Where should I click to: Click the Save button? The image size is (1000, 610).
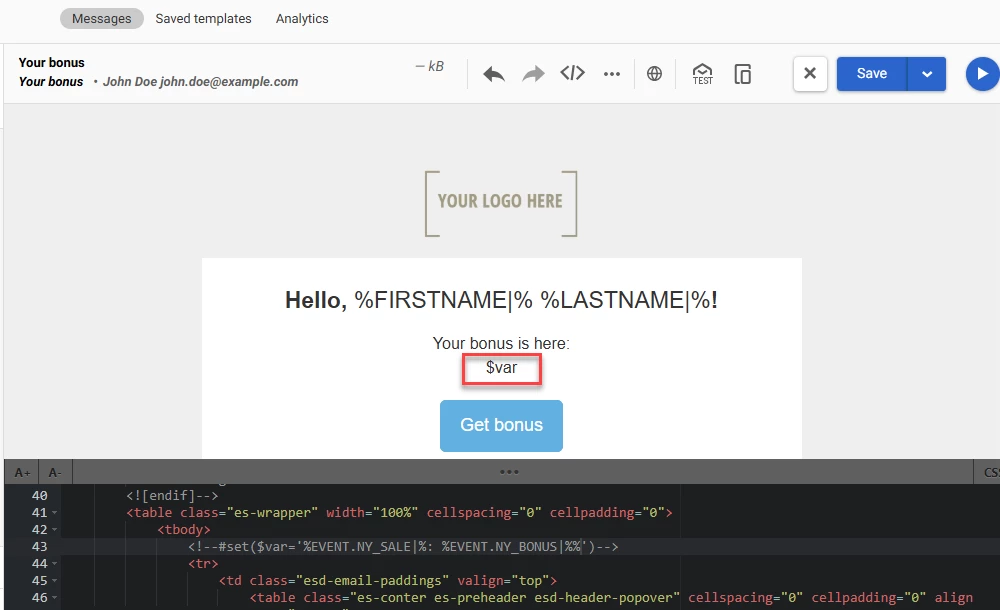click(x=871, y=74)
